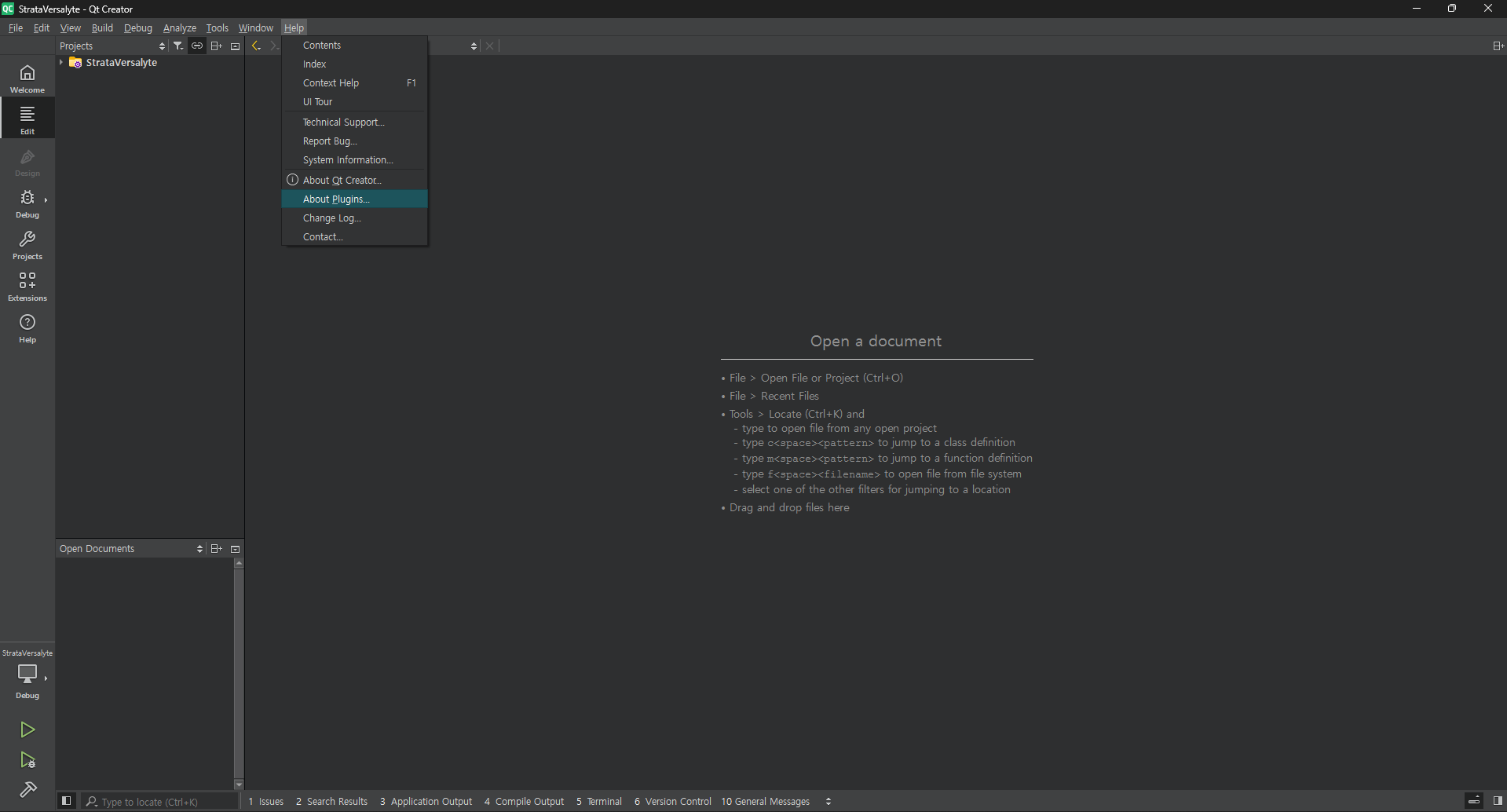Click the filter tree icon in Projects
1507x812 pixels.
[178, 46]
